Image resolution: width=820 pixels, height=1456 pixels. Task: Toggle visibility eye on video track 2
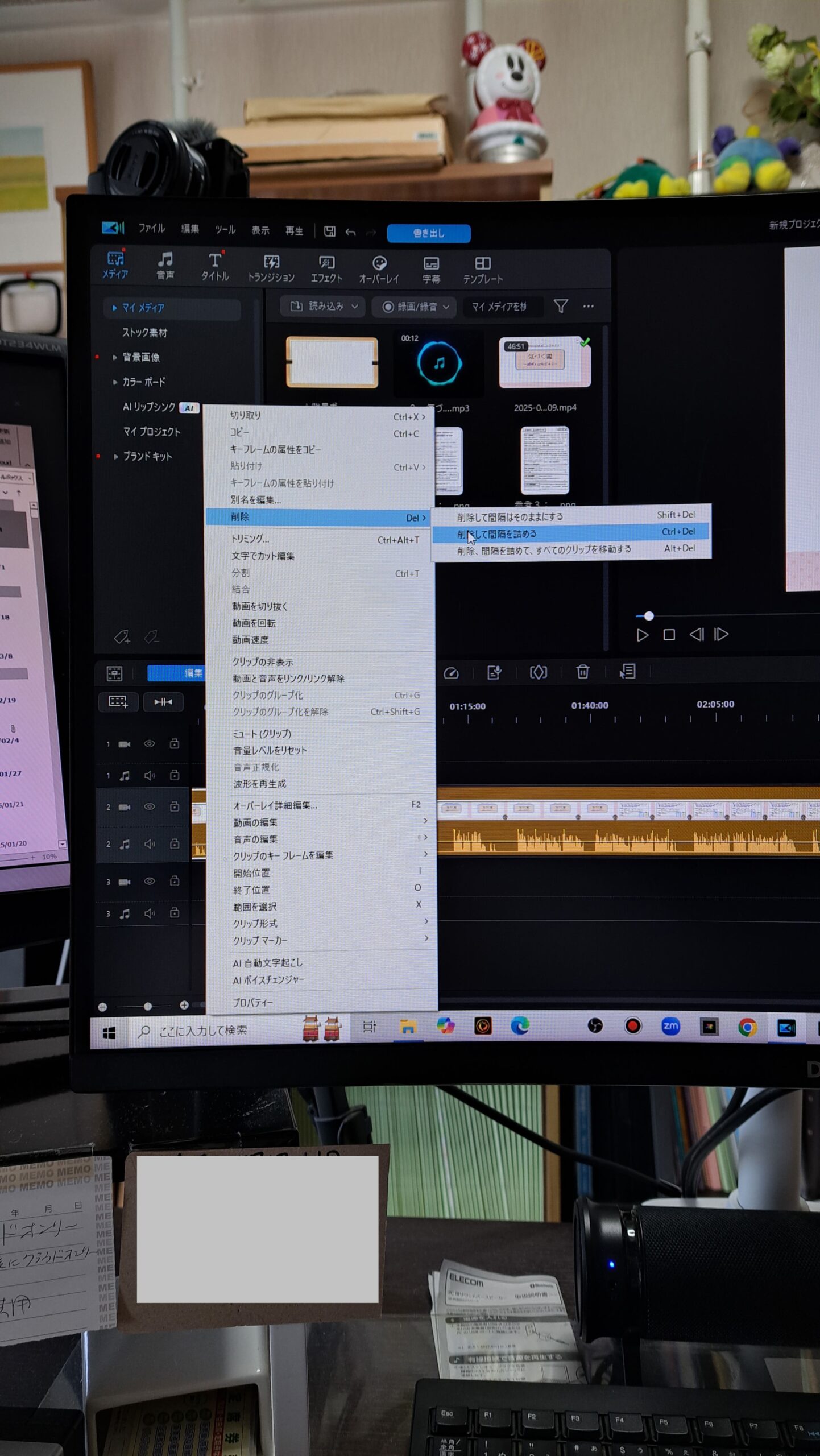point(150,806)
